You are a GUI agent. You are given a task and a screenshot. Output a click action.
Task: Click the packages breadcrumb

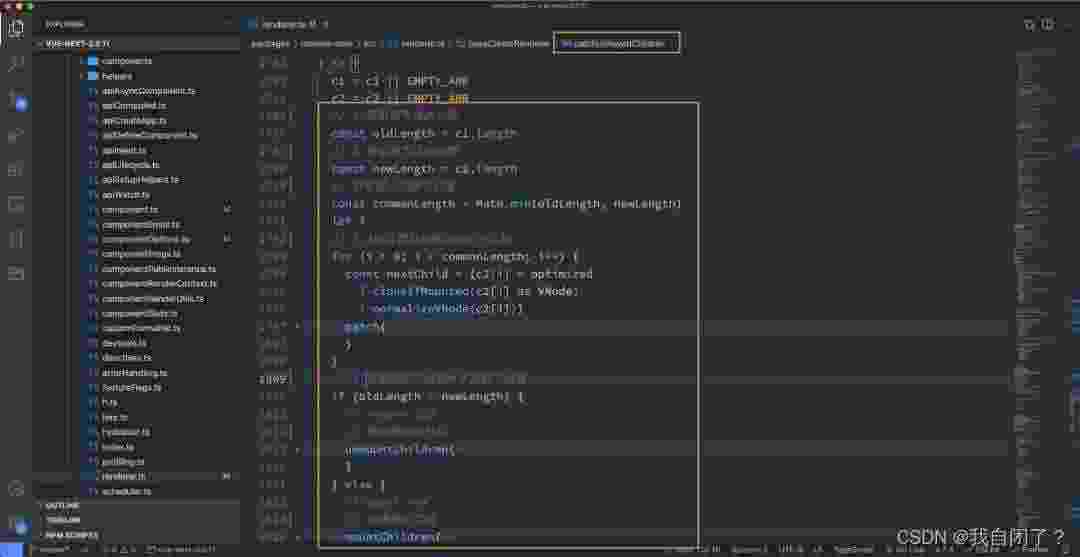273,43
